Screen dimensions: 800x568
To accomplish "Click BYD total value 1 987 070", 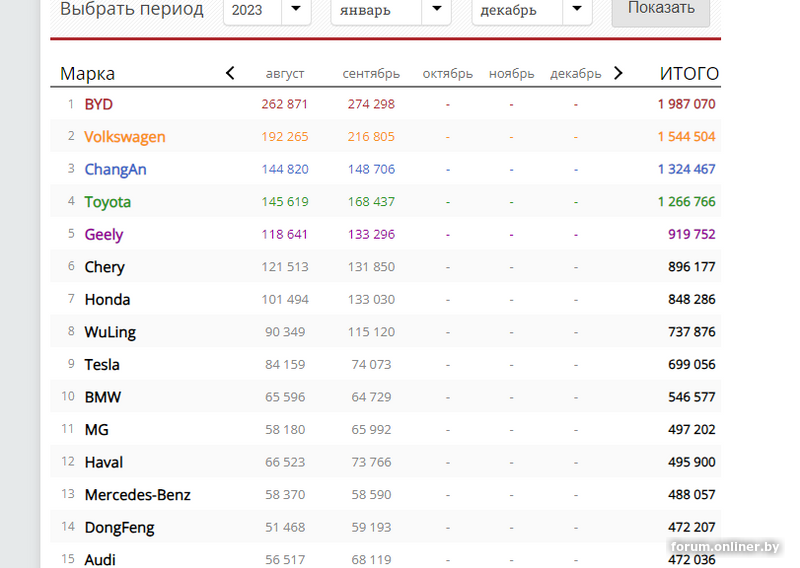I will pyautogui.click(x=686, y=104).
